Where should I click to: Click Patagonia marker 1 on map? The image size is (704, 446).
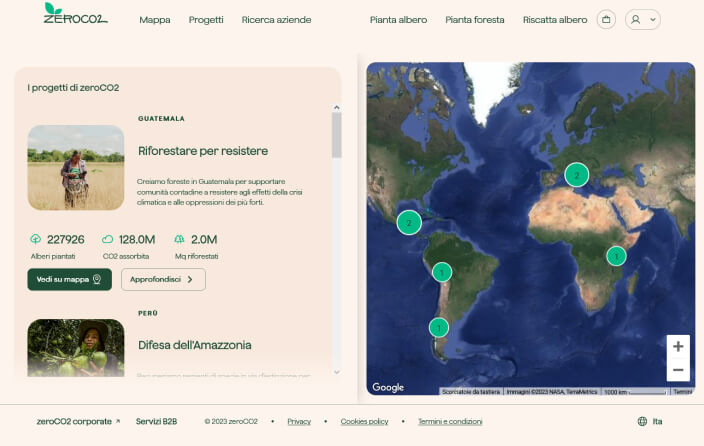pyautogui.click(x=439, y=327)
